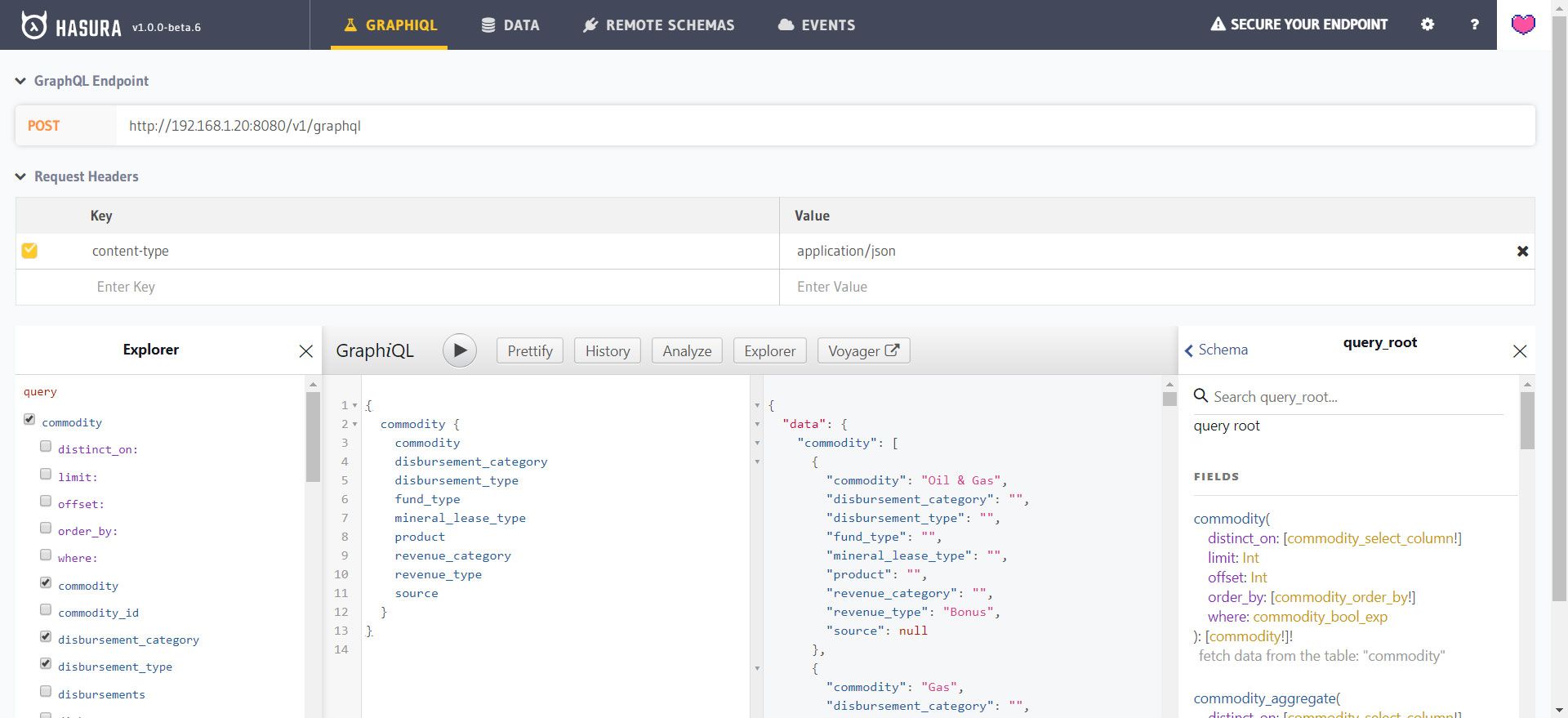Check the commodity_id field in Explorer

[x=46, y=610]
